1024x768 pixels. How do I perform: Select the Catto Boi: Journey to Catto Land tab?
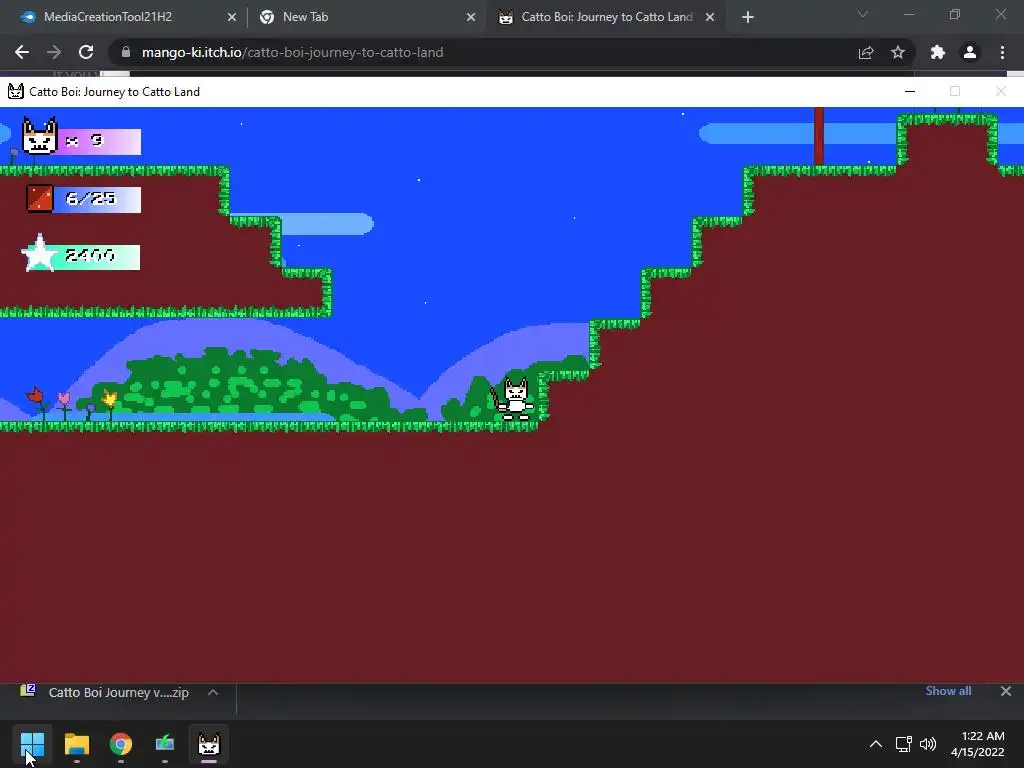click(x=604, y=17)
